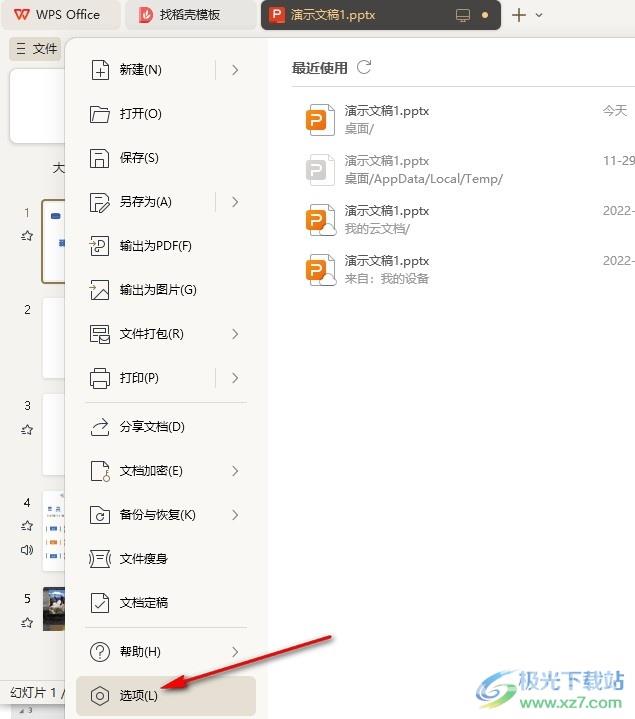This screenshot has width=635, height=719.
Task: Choose 输出为图片(G) from the file menu
Action: pos(166,290)
